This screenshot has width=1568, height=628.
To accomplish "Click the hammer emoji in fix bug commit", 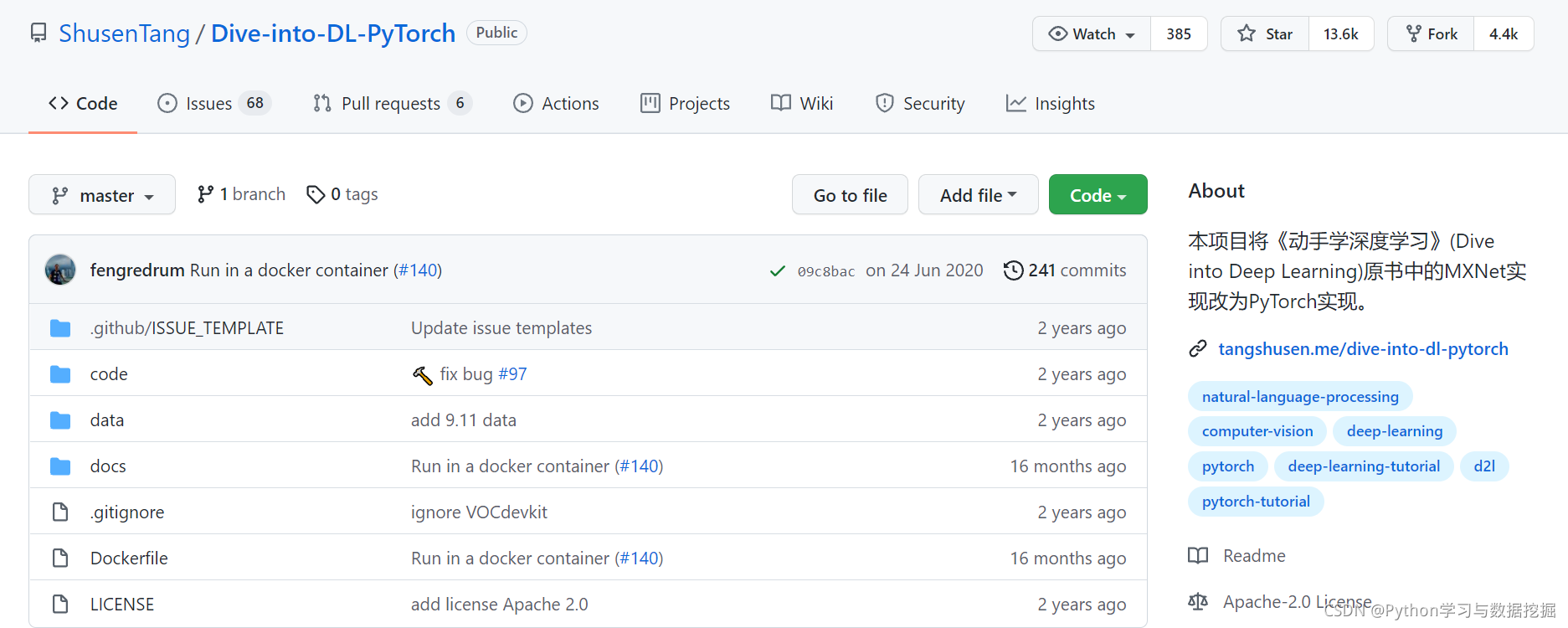I will tap(423, 375).
